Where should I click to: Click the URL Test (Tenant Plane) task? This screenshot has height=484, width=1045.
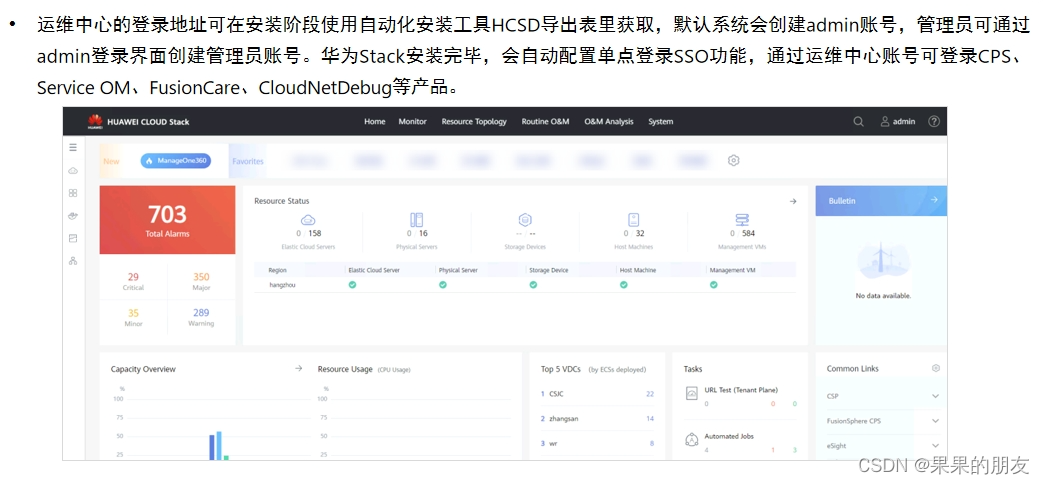coord(741,390)
